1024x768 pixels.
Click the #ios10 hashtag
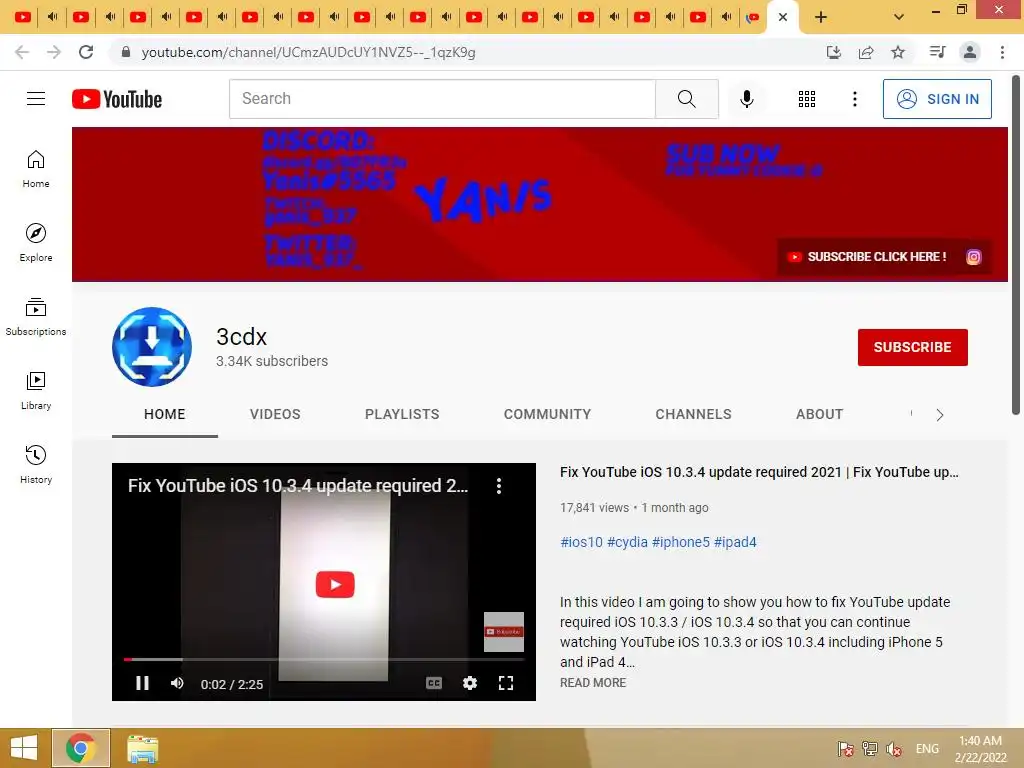(x=581, y=542)
